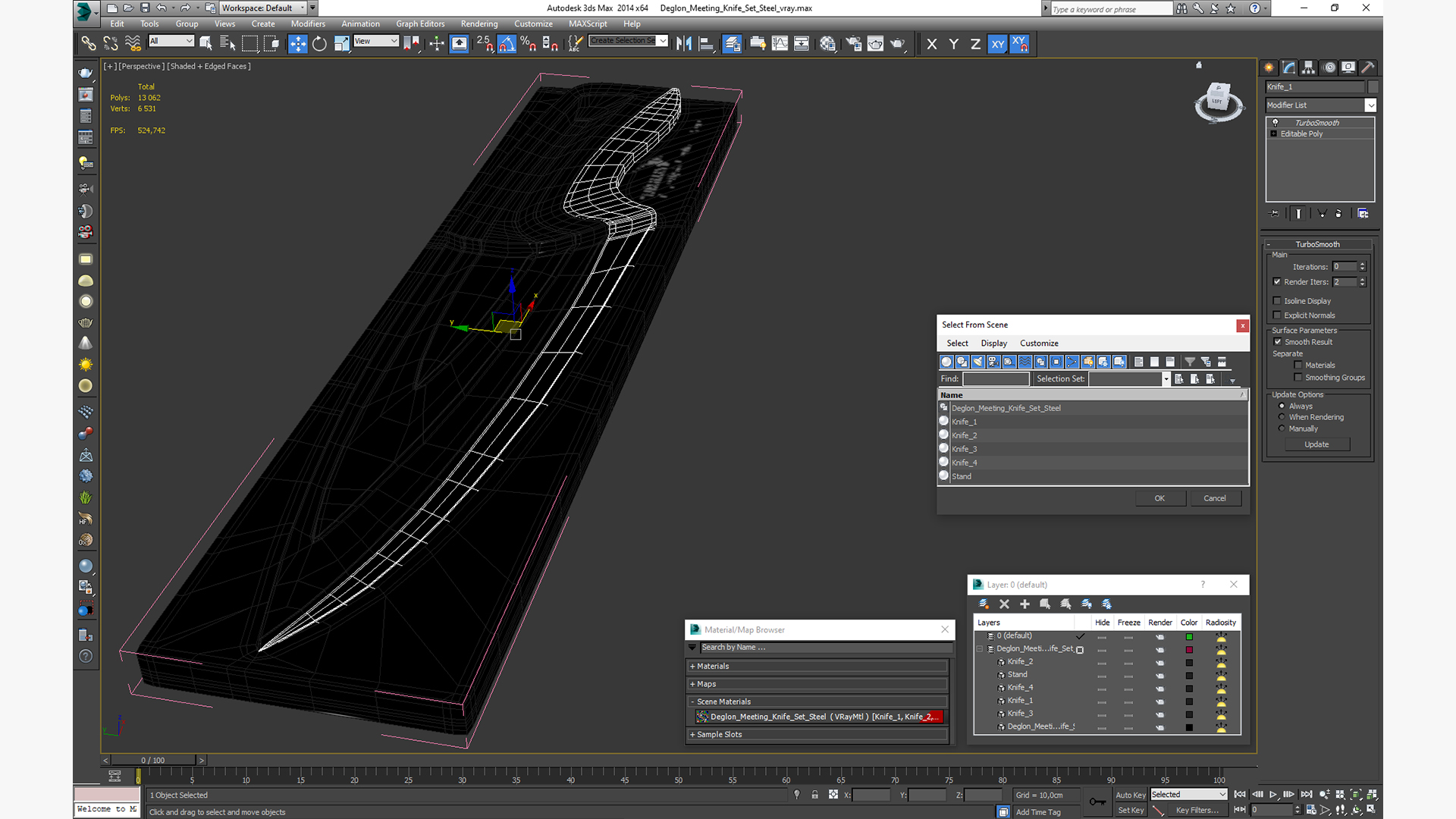1456x819 pixels.
Task: Add selected objects to layer icon
Action: tap(1025, 604)
